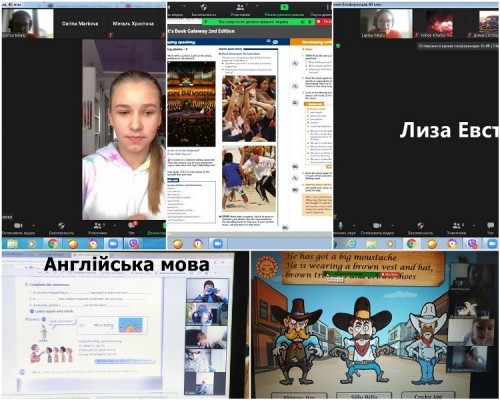500x400 pixels.
Task: Select Larisa Mialo thumbnail in top-right window
Action: tap(386, 23)
